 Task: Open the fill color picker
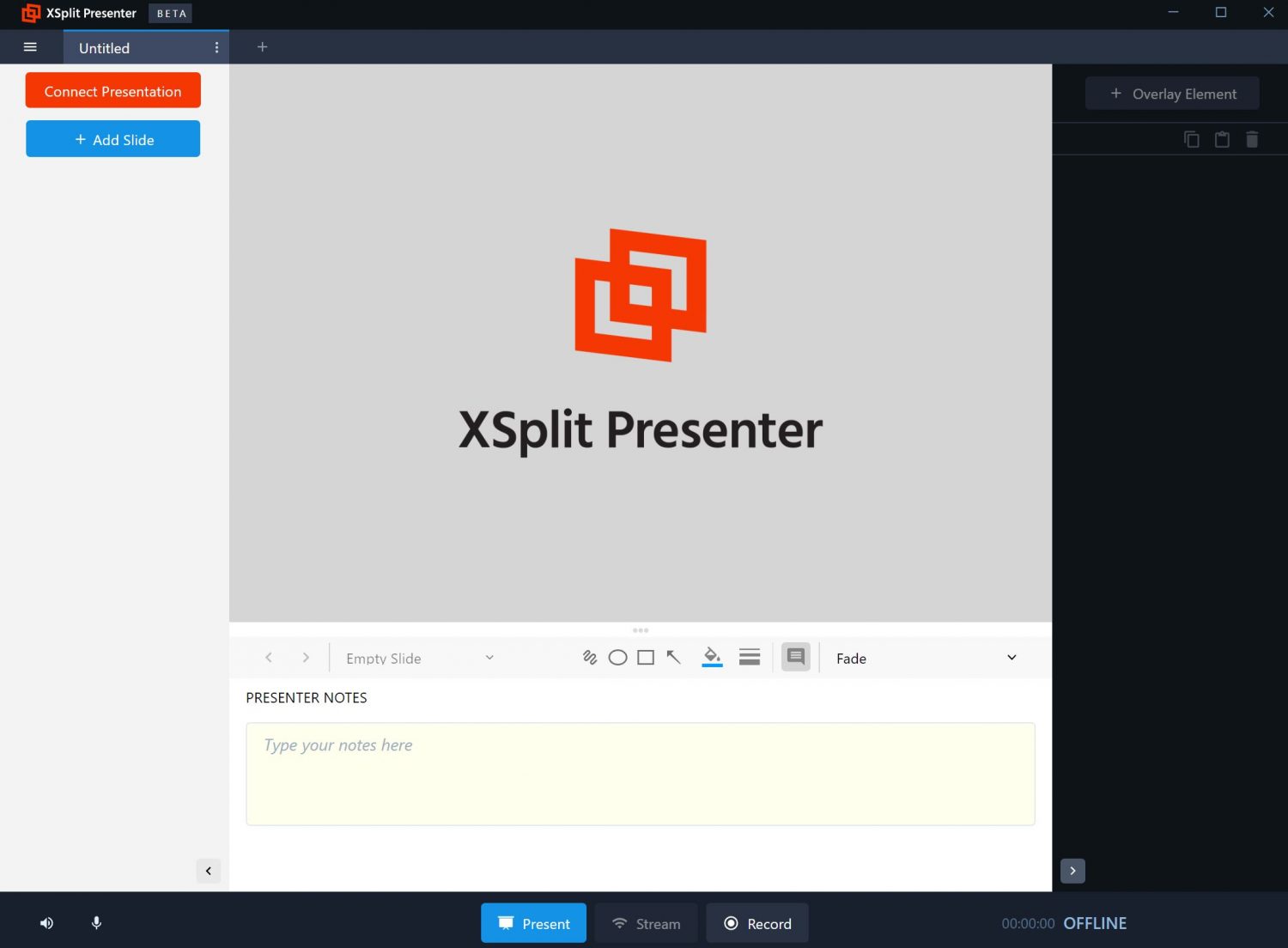click(712, 657)
